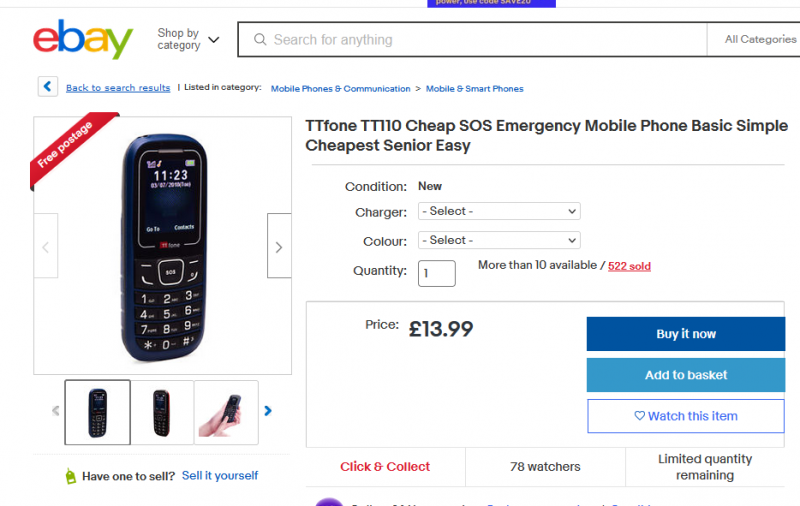Click the Quantity input field
Screen dimensions: 800x506
[436, 273]
